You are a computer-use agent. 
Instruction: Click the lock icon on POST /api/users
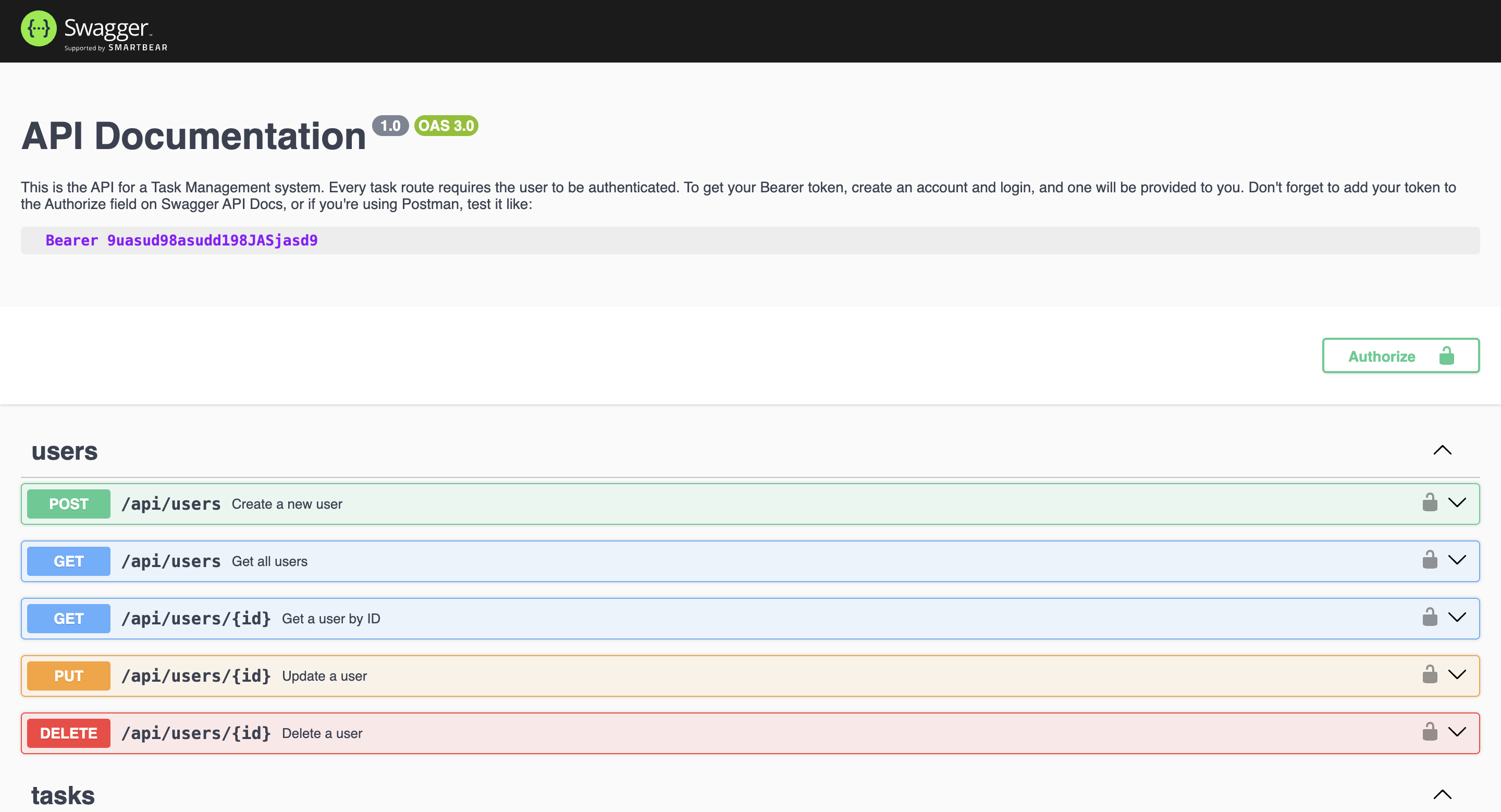1429,502
